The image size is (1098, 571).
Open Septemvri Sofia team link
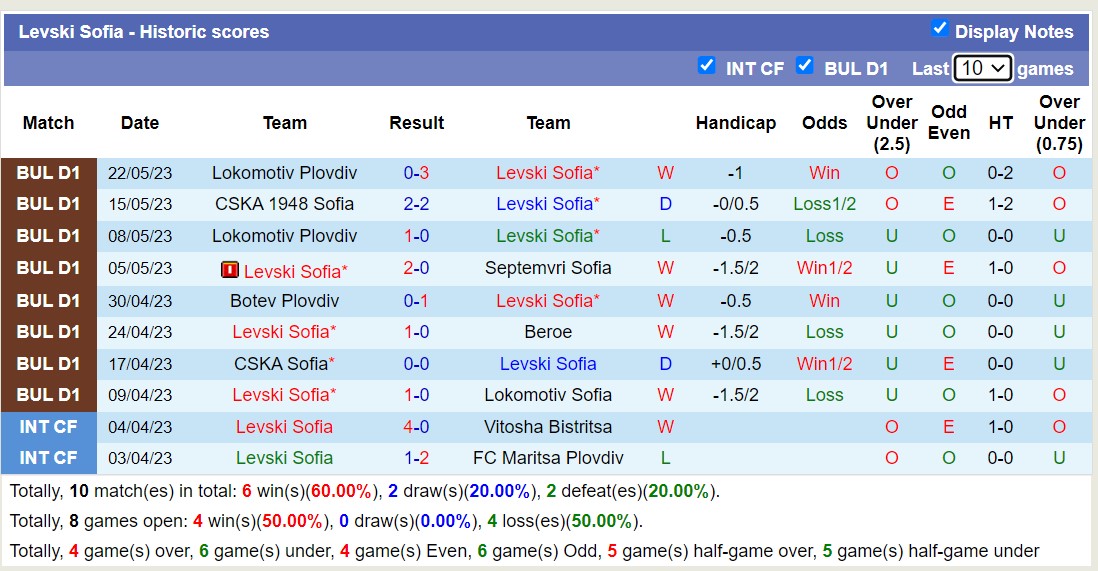tap(548, 268)
